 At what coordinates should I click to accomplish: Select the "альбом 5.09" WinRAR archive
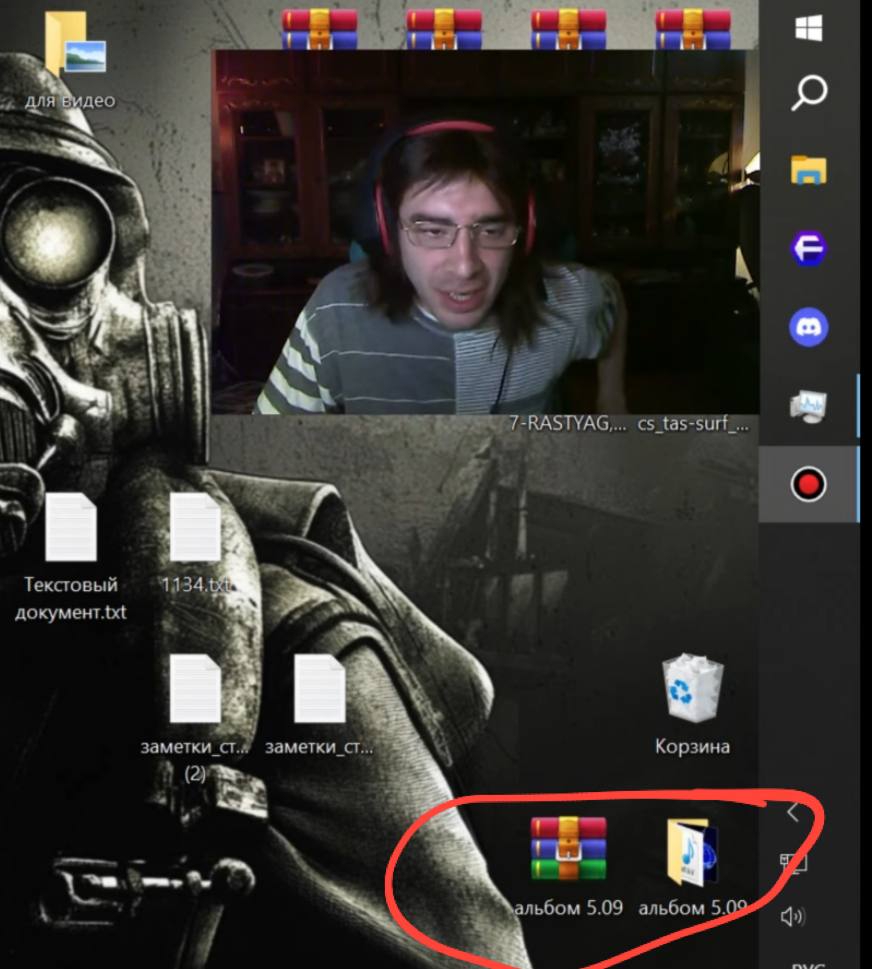pos(568,866)
